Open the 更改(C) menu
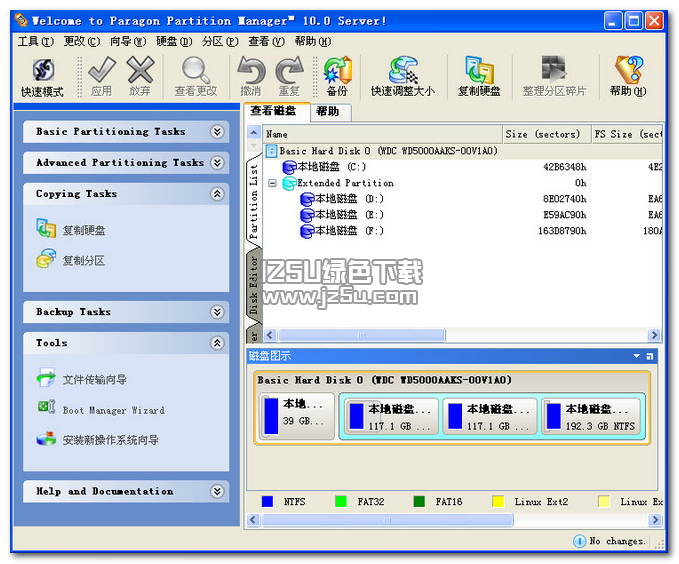Screen dimensions: 679x564 pyautogui.click(x=81, y=42)
